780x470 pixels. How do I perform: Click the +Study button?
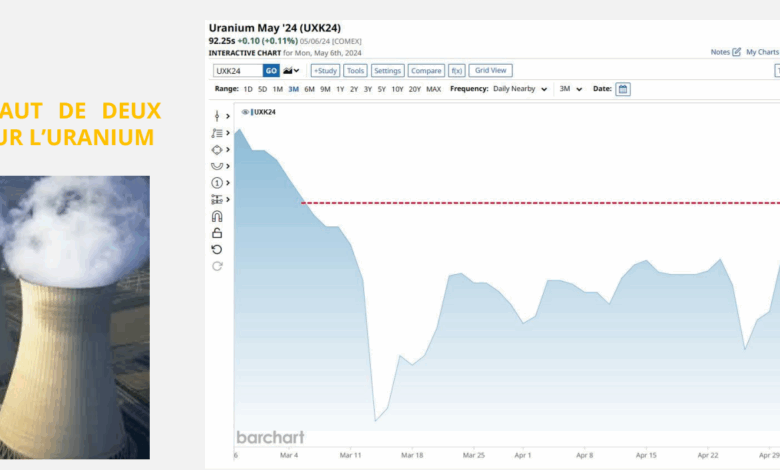(325, 71)
